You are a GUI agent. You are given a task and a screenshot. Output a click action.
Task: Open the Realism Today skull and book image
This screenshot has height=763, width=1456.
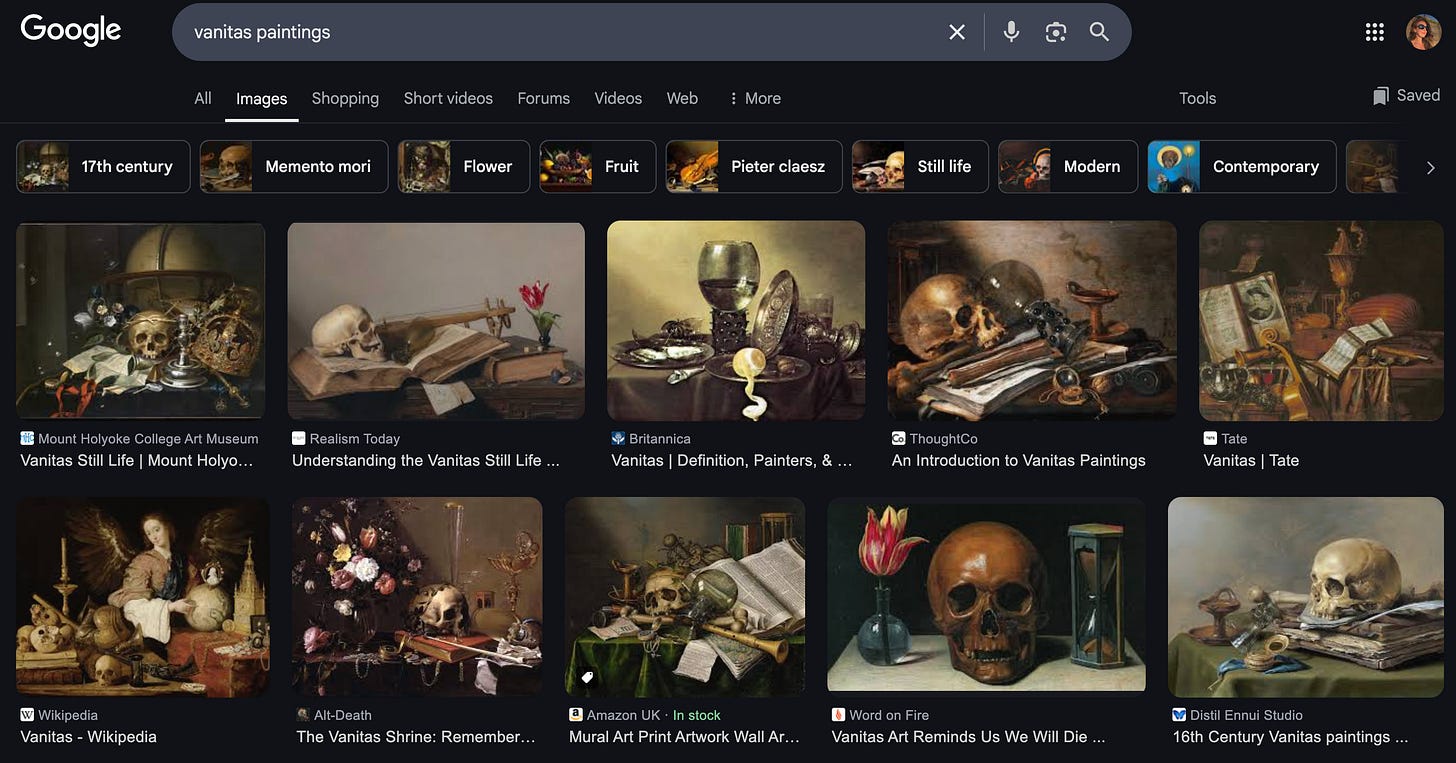point(436,320)
